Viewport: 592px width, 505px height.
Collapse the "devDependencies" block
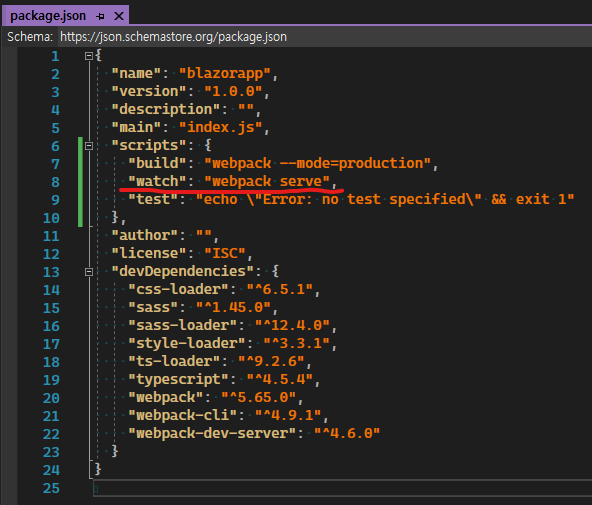pyautogui.click(x=89, y=272)
